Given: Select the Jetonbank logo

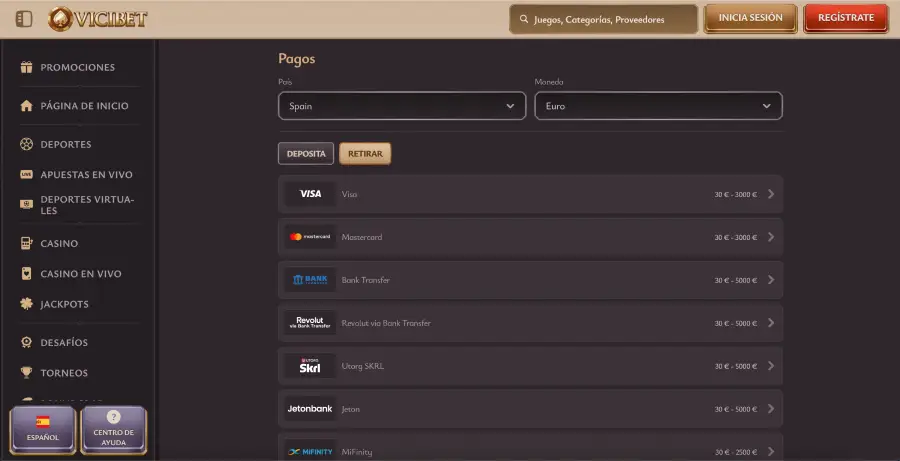Looking at the screenshot, I should click(x=310, y=409).
